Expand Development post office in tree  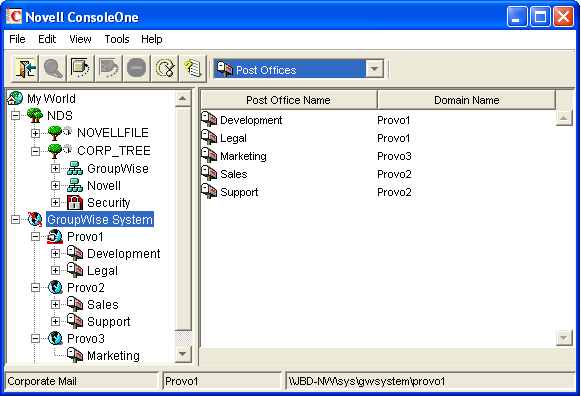(55, 253)
